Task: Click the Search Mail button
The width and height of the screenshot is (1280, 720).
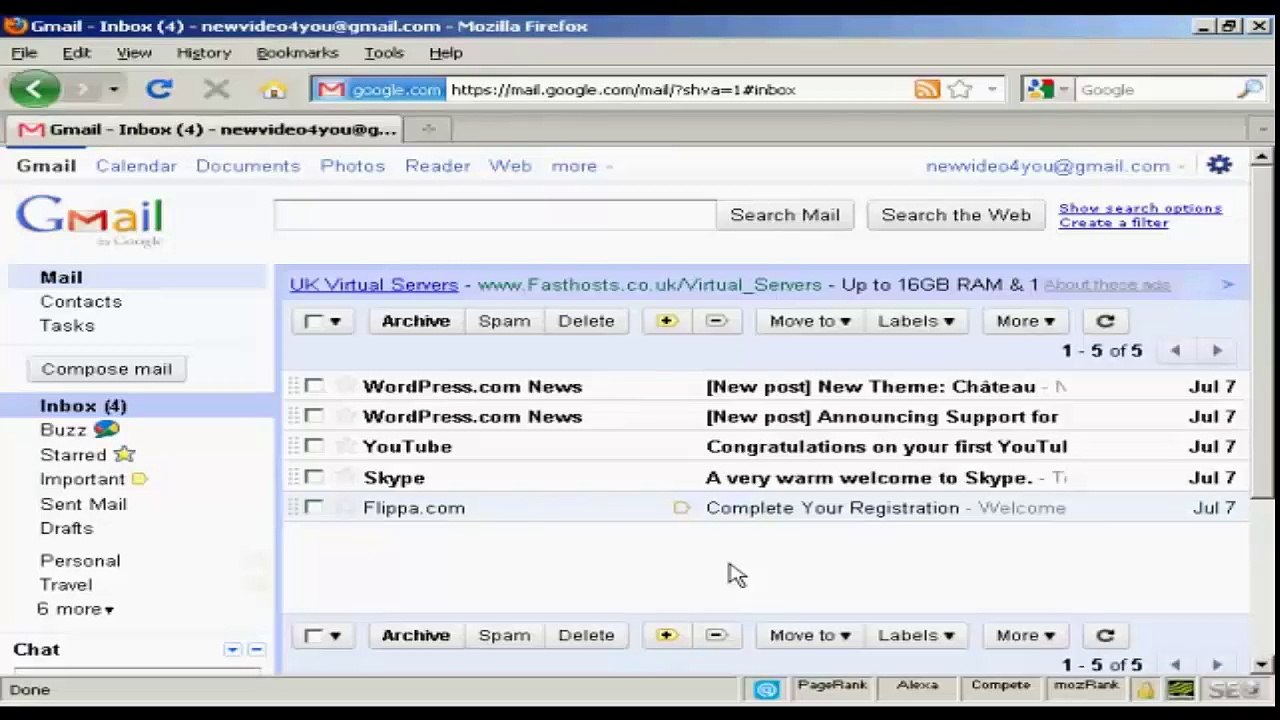Action: [x=785, y=215]
